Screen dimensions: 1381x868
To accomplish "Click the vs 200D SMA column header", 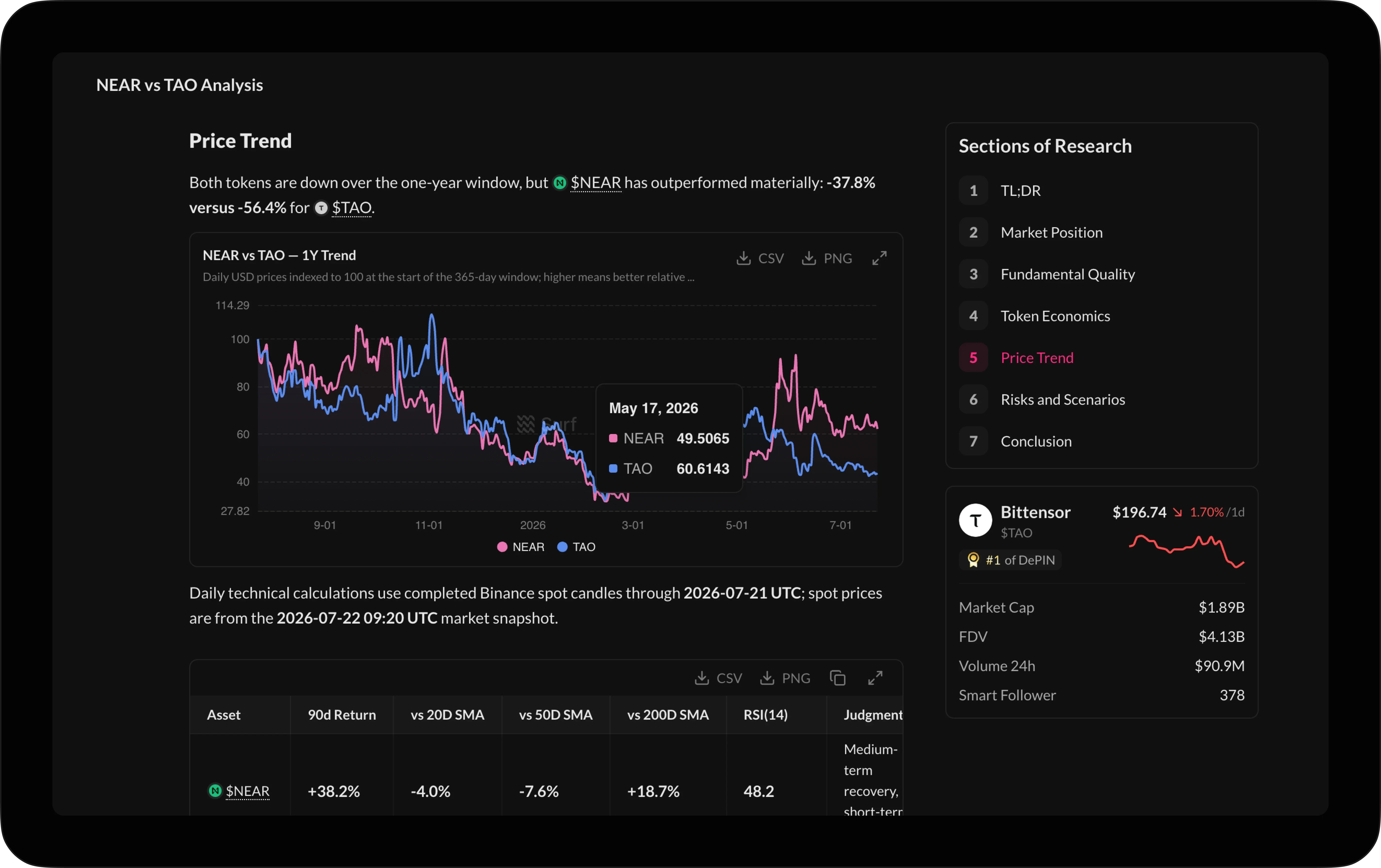I will point(668,715).
